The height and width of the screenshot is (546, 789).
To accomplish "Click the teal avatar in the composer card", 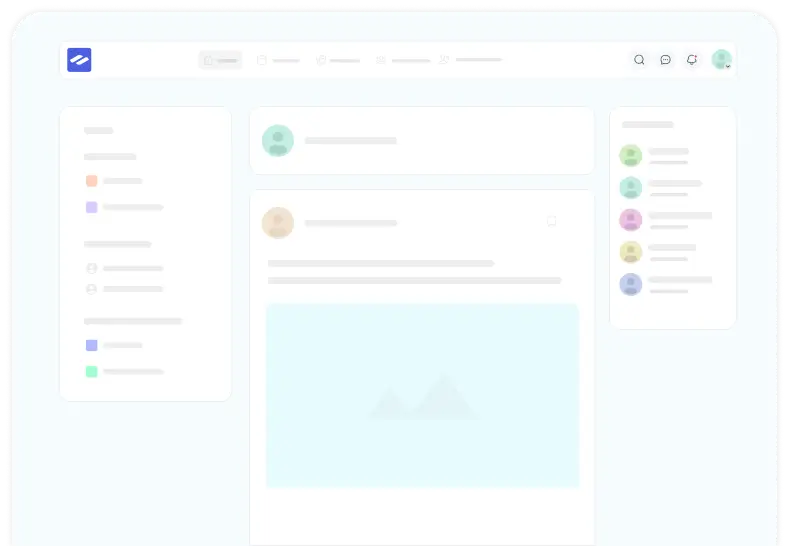I will pos(278,141).
